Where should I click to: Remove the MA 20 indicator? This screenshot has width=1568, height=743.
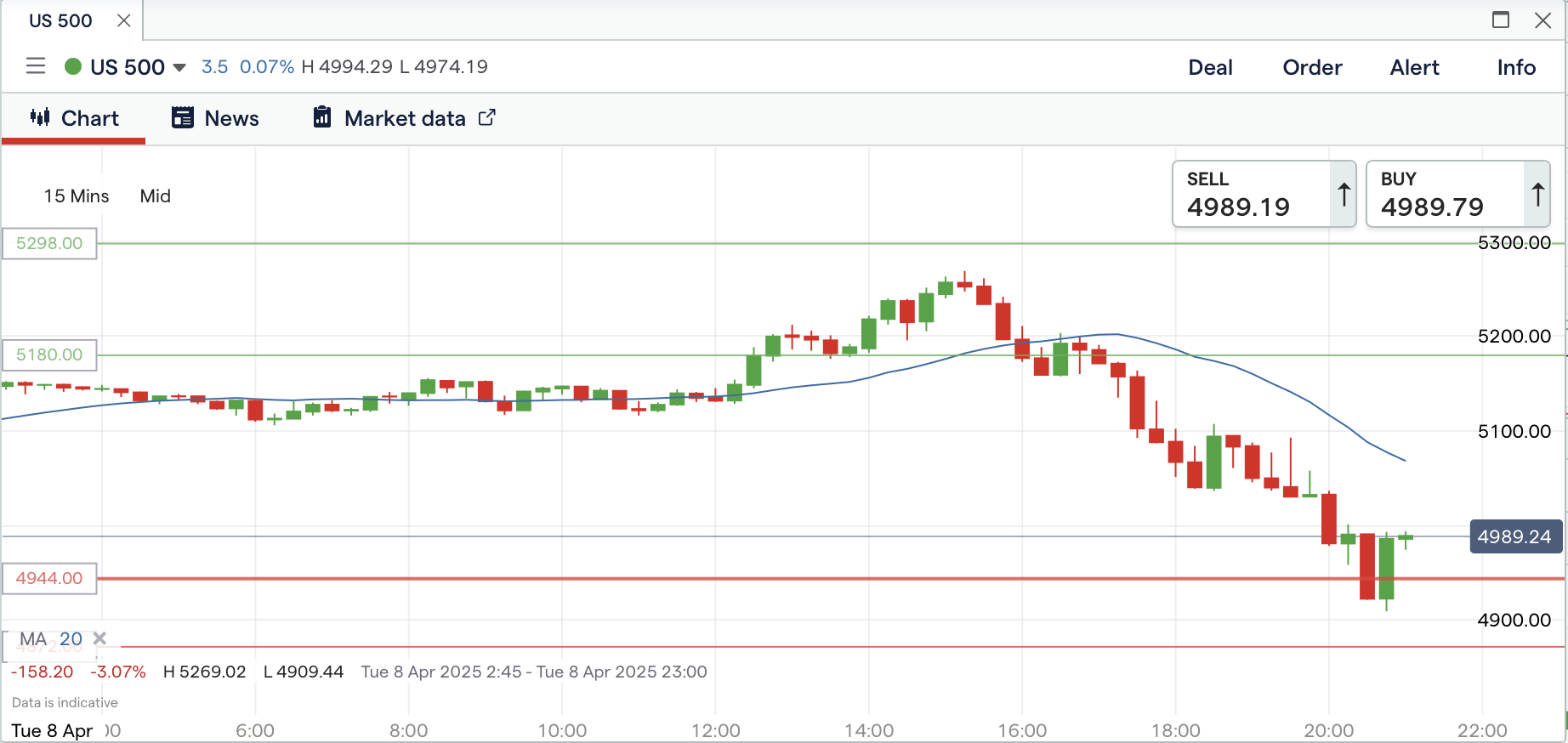click(x=99, y=638)
